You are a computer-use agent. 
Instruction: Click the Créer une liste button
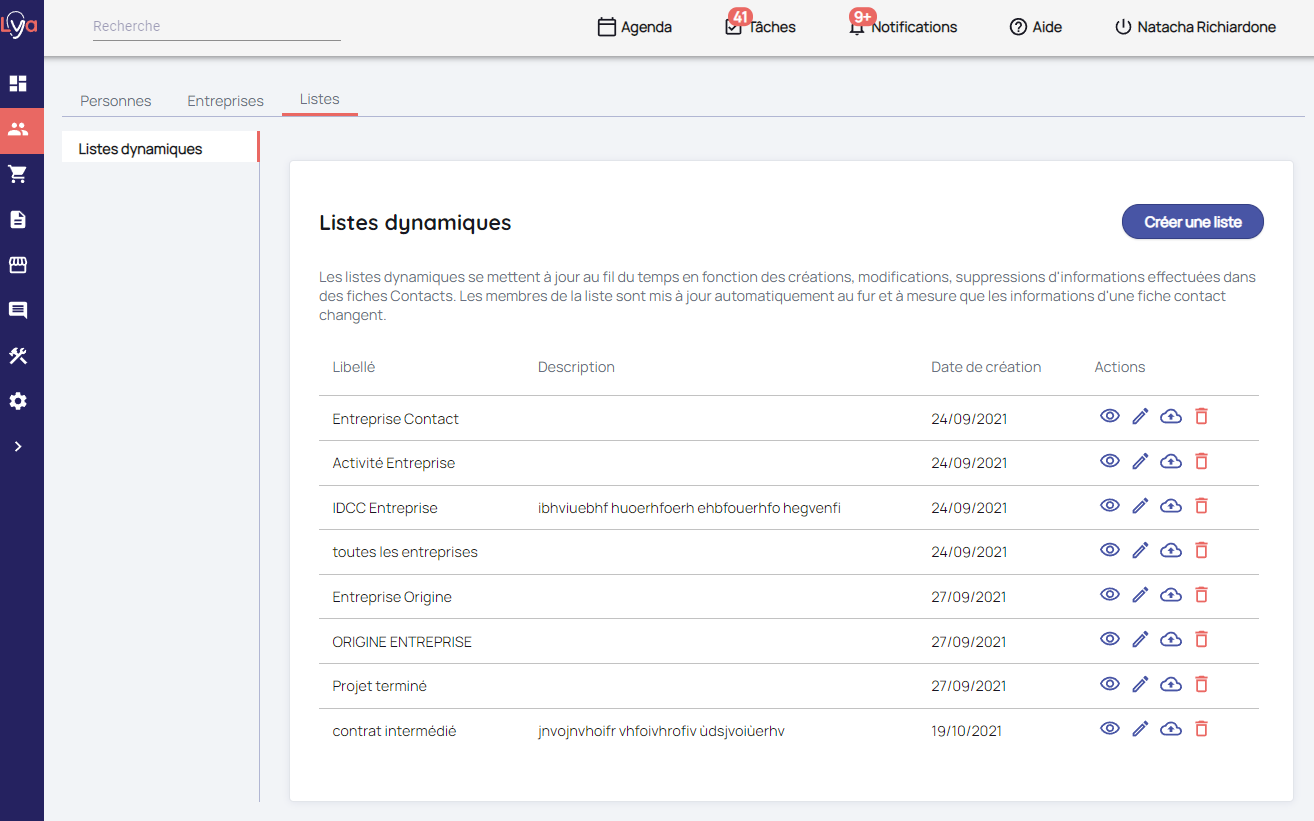click(1192, 222)
